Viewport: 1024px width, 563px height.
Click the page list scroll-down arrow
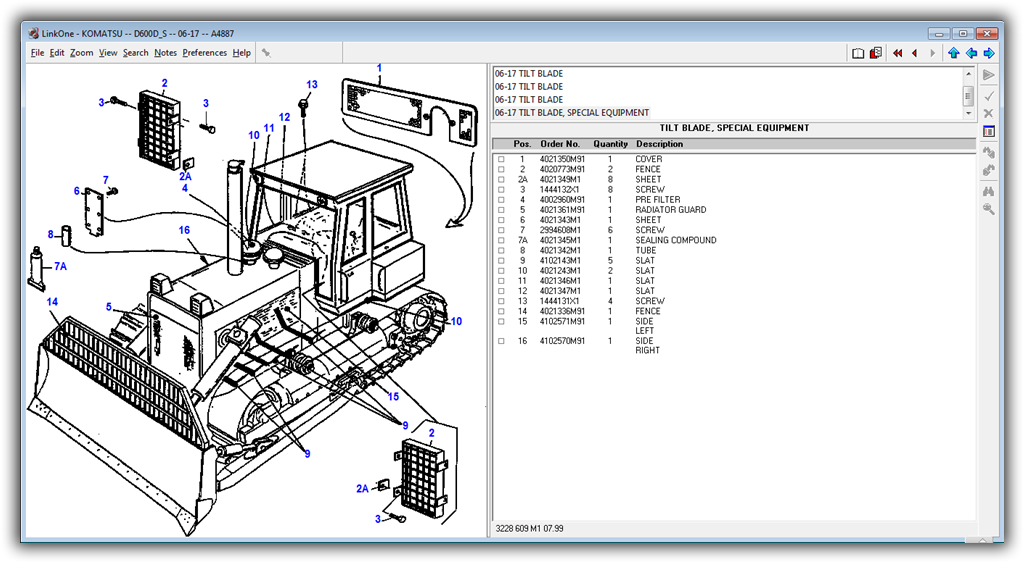point(968,114)
